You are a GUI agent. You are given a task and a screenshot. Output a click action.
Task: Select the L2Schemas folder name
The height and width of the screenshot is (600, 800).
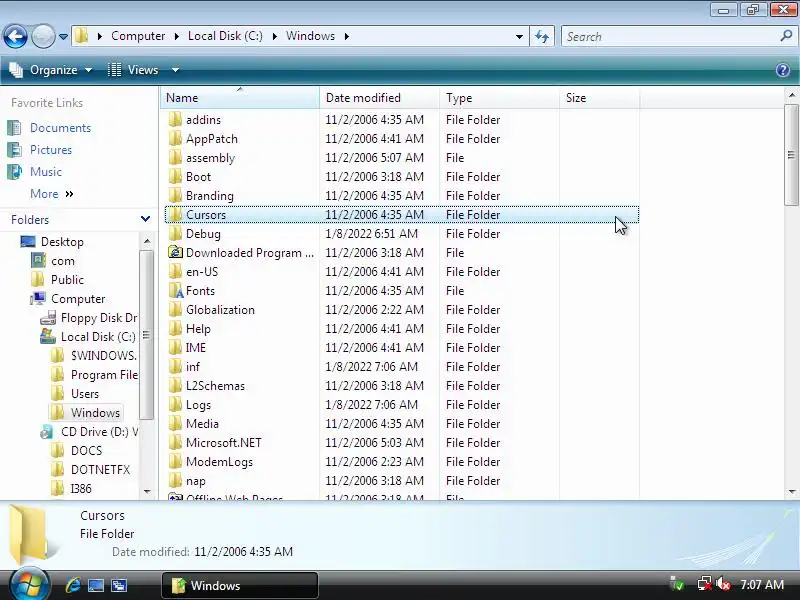click(215, 386)
